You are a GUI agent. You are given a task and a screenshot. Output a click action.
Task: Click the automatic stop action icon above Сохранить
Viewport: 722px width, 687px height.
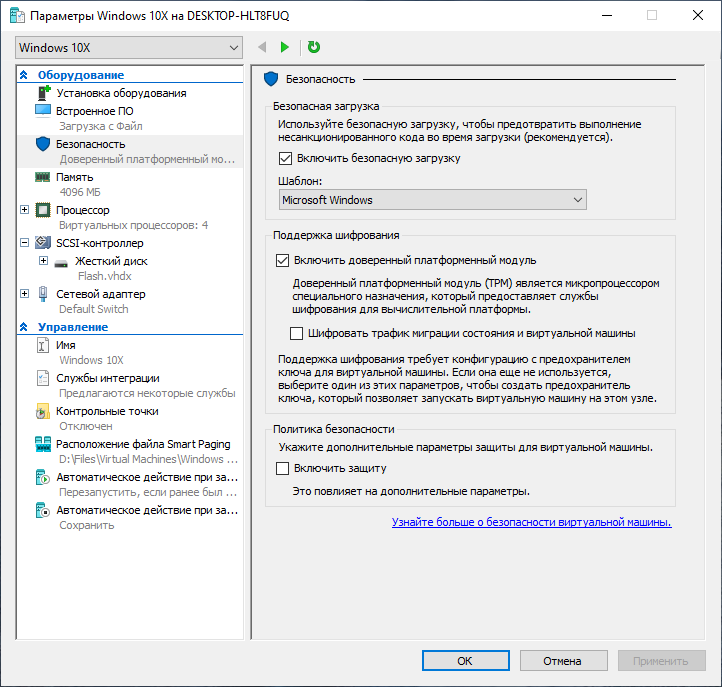(43, 510)
